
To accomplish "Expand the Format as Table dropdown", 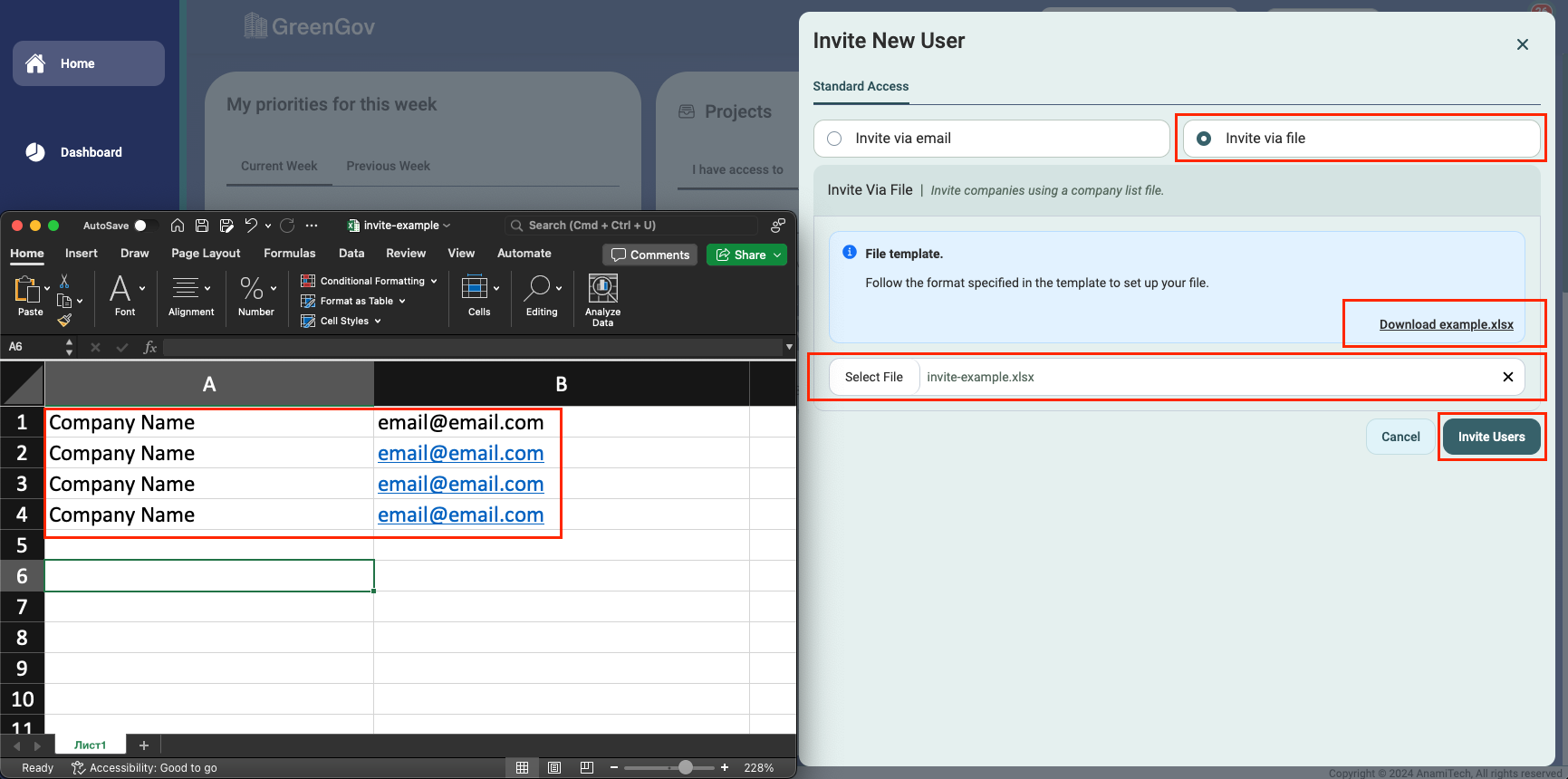I will (402, 301).
